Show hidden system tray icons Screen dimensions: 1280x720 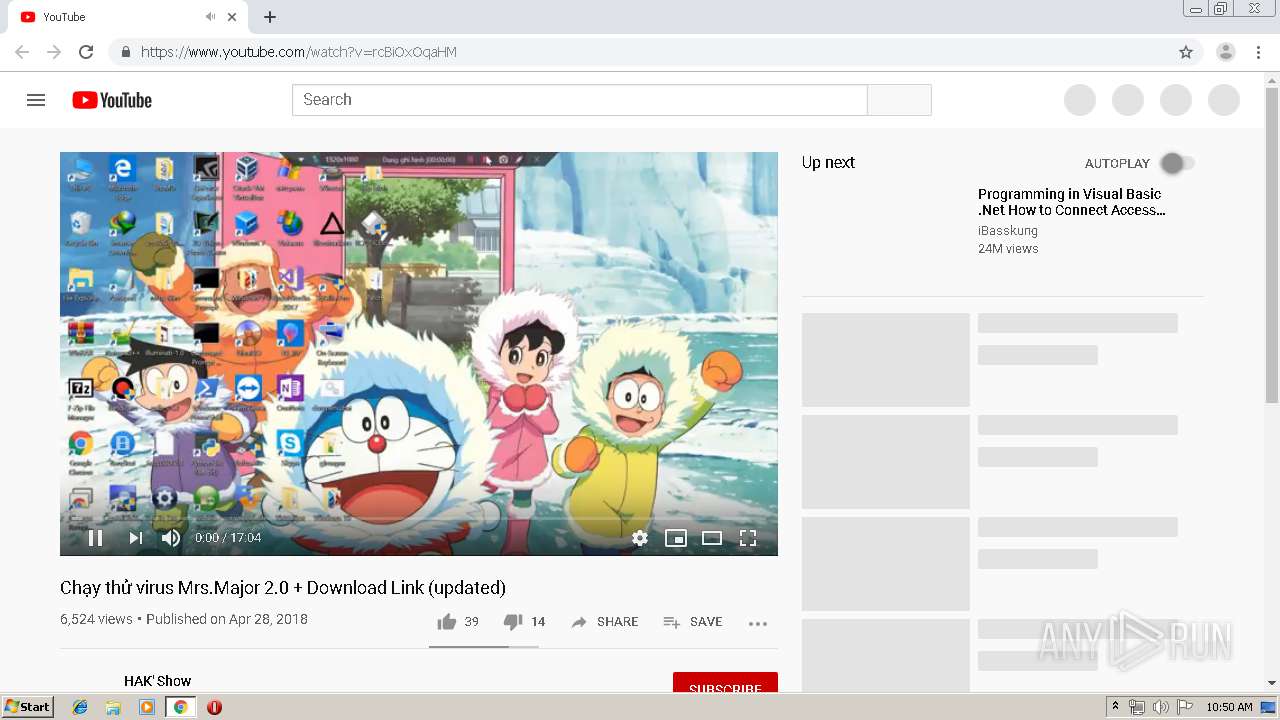point(1115,707)
